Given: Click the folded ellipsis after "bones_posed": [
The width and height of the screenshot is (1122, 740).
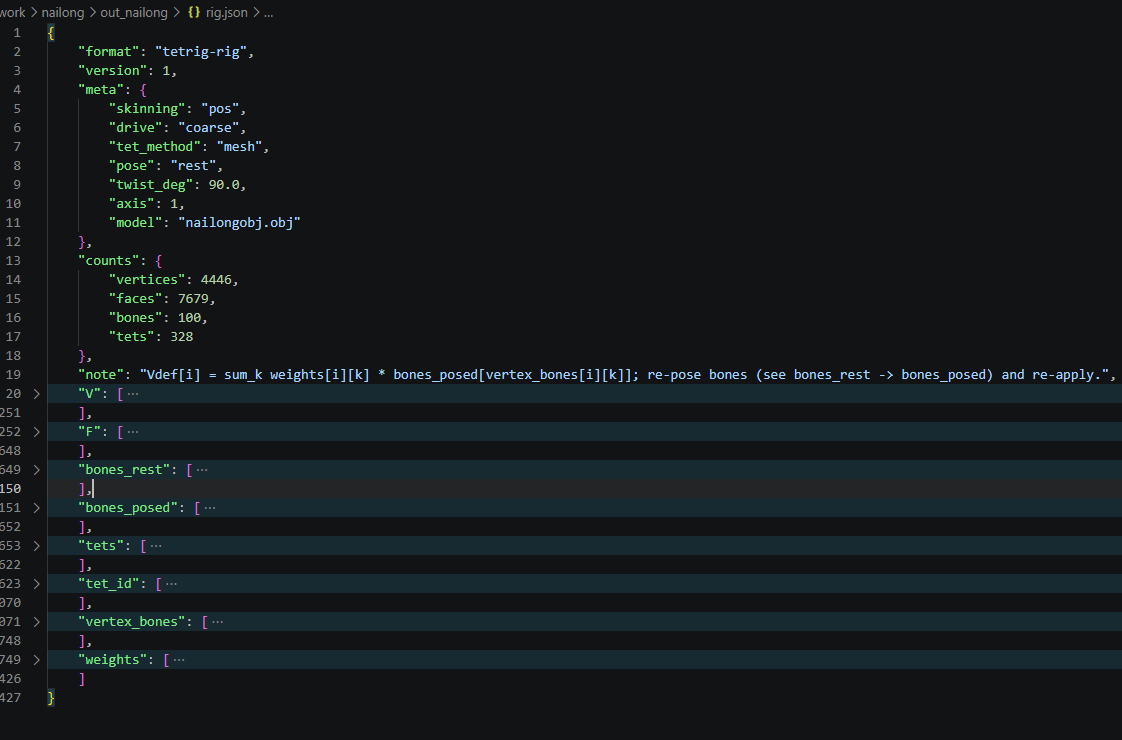Looking at the screenshot, I should point(210,507).
